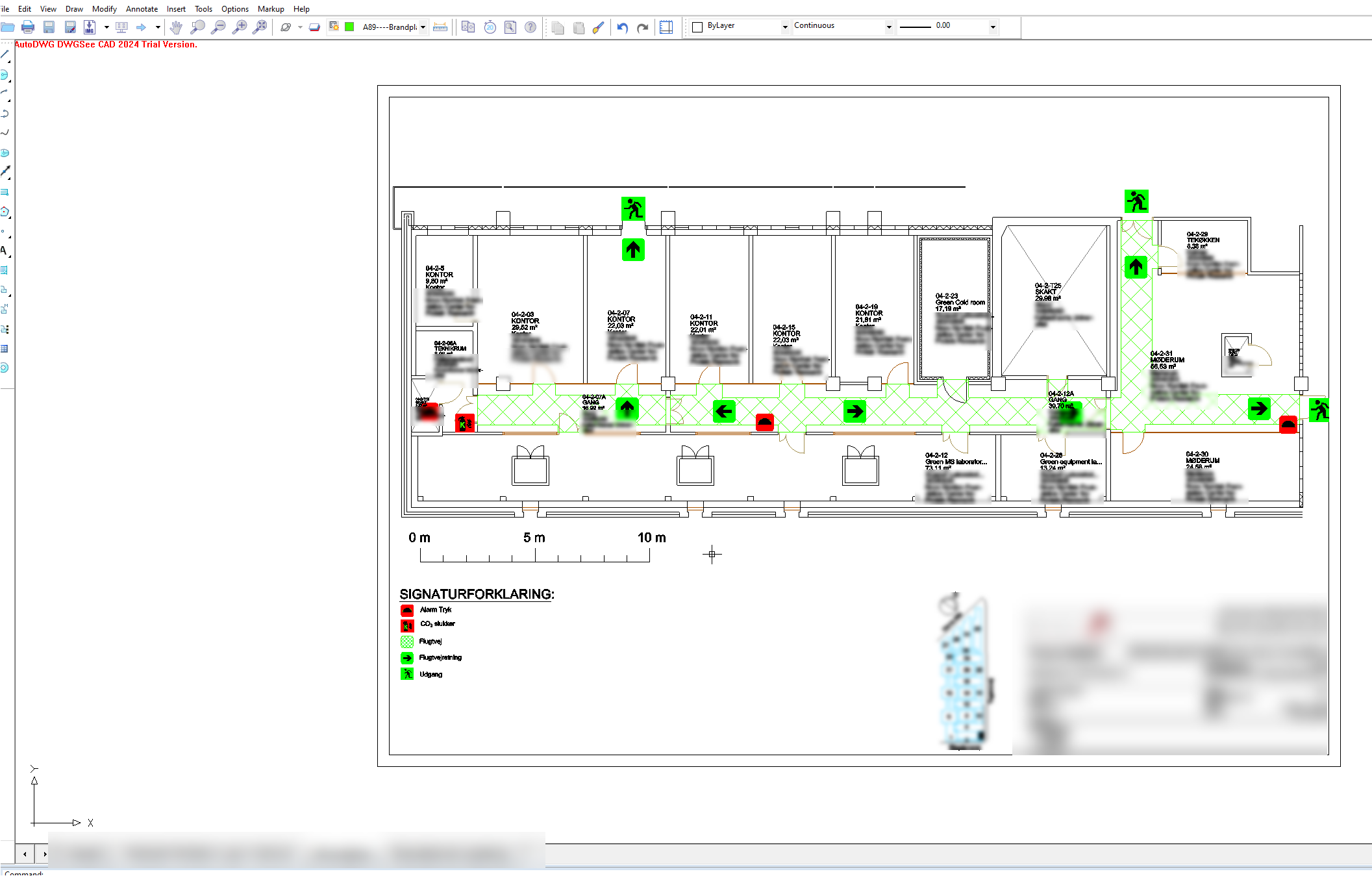The image size is (1372, 876).
Task: Select the Ellipse draw tool
Action: point(5,153)
